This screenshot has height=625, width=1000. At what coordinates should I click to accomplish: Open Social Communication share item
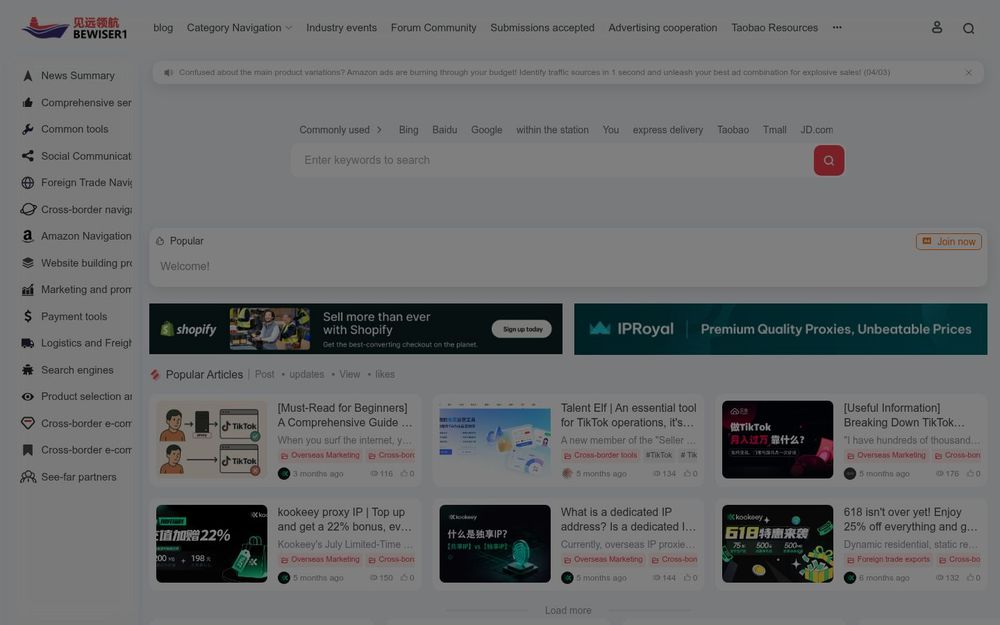76,156
